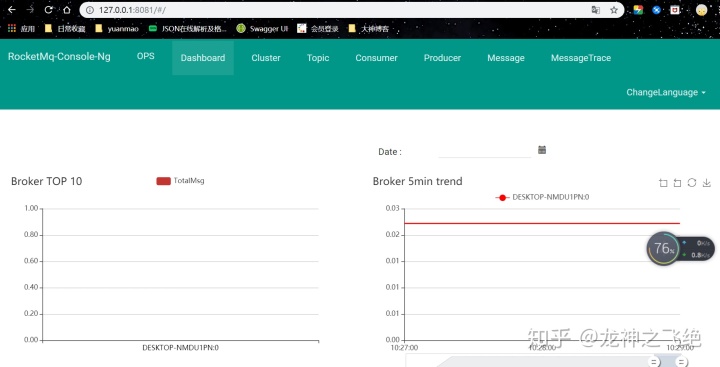Image resolution: width=720 pixels, height=367 pixels.
Task: Click the trend data zoom left handle
Action: coord(654,362)
